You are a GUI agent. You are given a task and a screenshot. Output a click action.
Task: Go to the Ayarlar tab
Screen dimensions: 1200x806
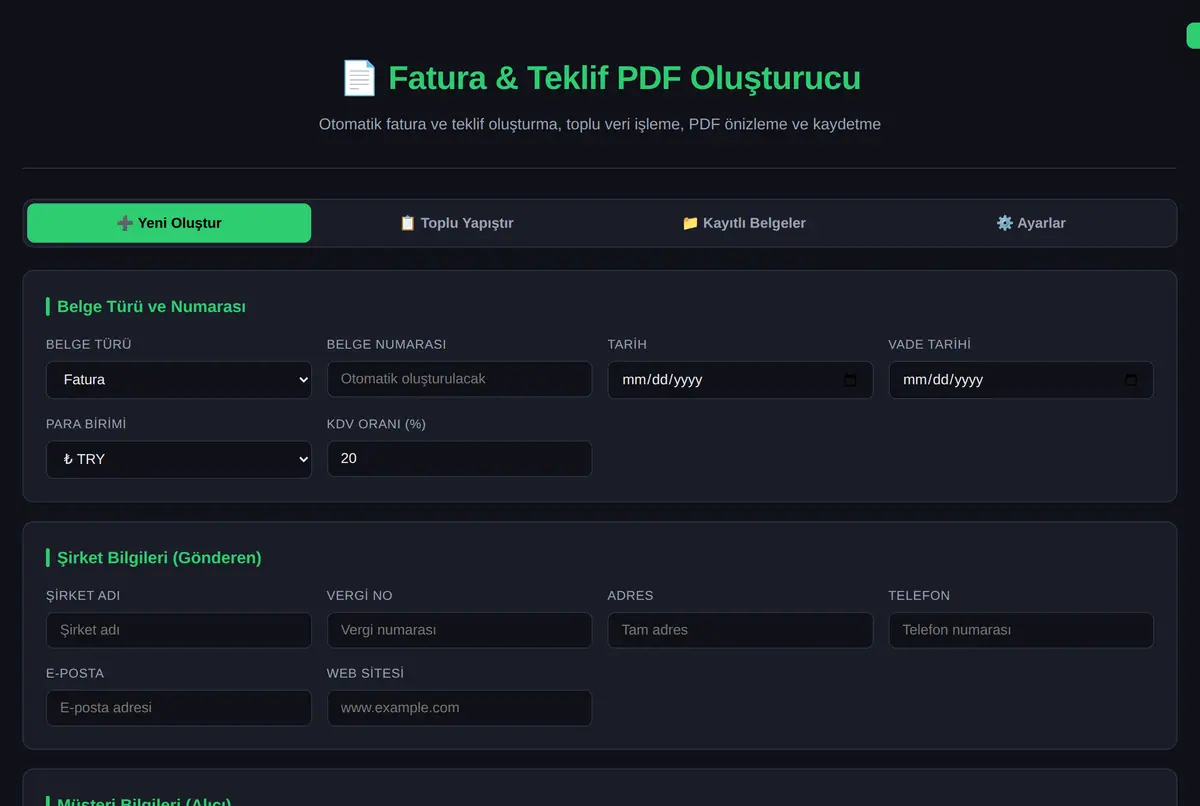coord(1030,223)
